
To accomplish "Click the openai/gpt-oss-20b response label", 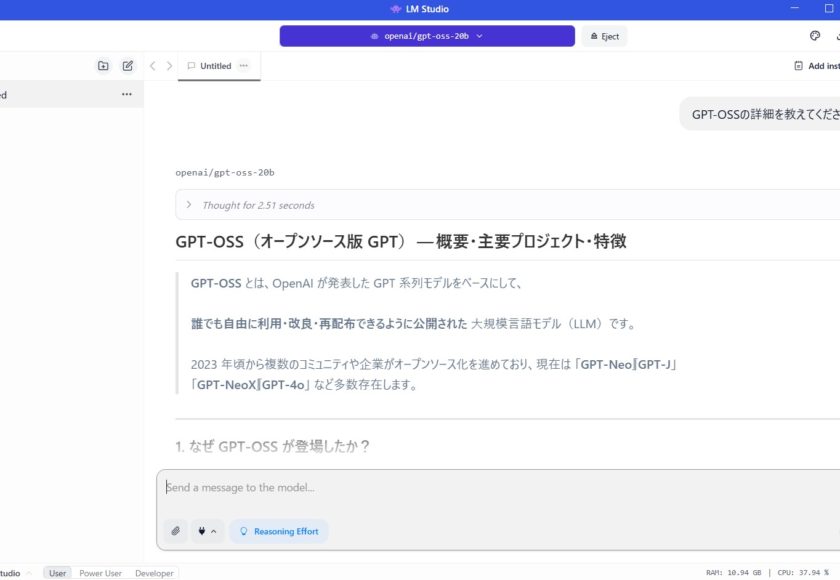I will 225,172.
